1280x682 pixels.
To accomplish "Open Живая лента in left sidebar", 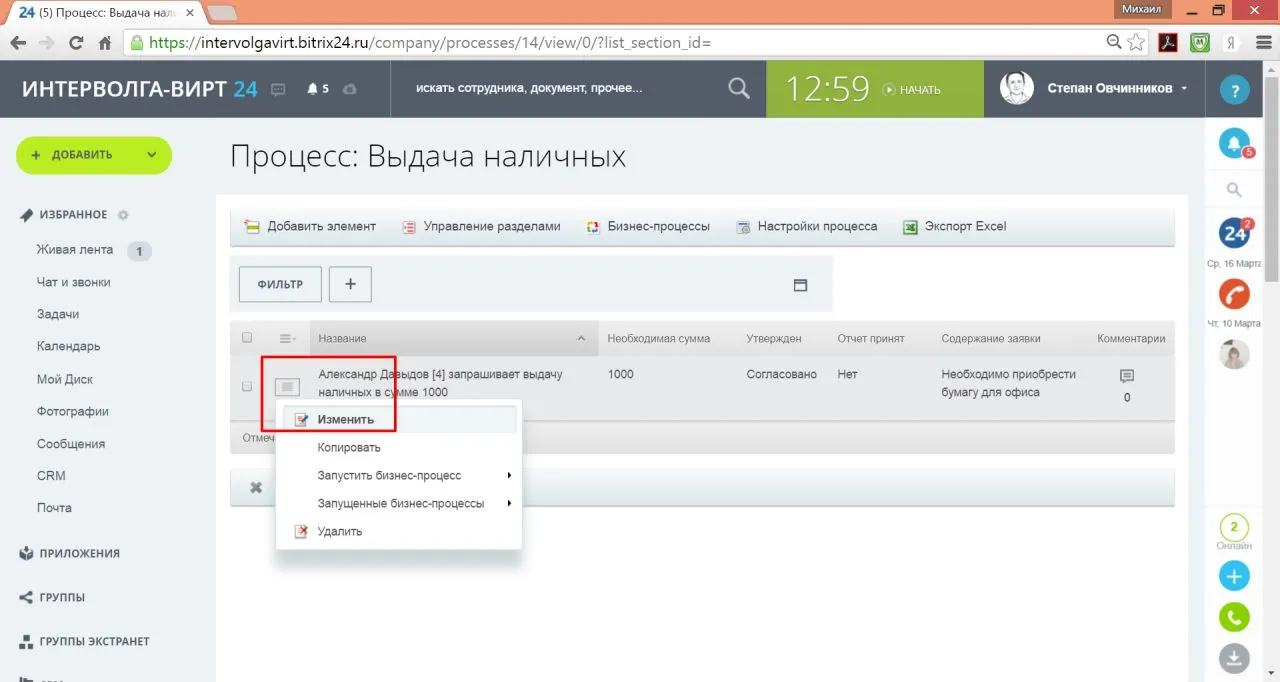I will pos(75,250).
